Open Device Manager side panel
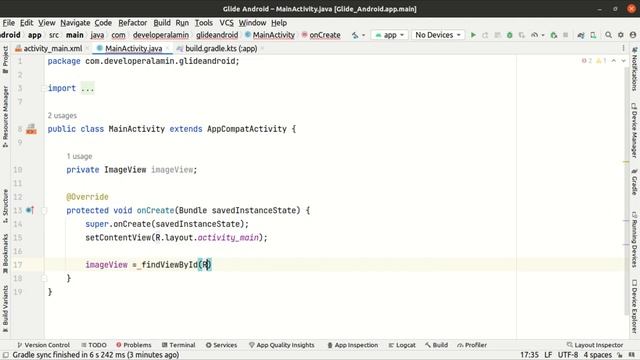Viewport: 640px width, 360px height. coord(634,130)
